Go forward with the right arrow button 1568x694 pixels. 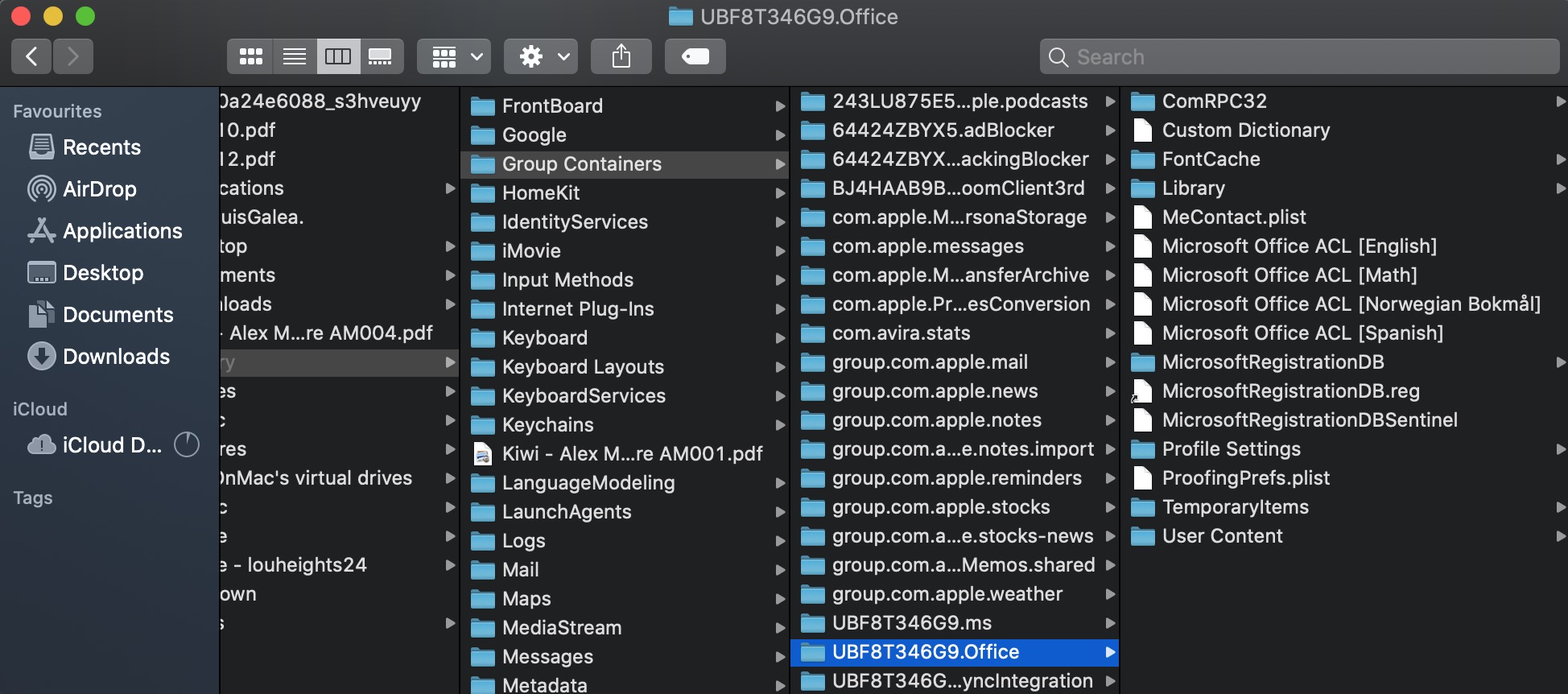(73, 56)
